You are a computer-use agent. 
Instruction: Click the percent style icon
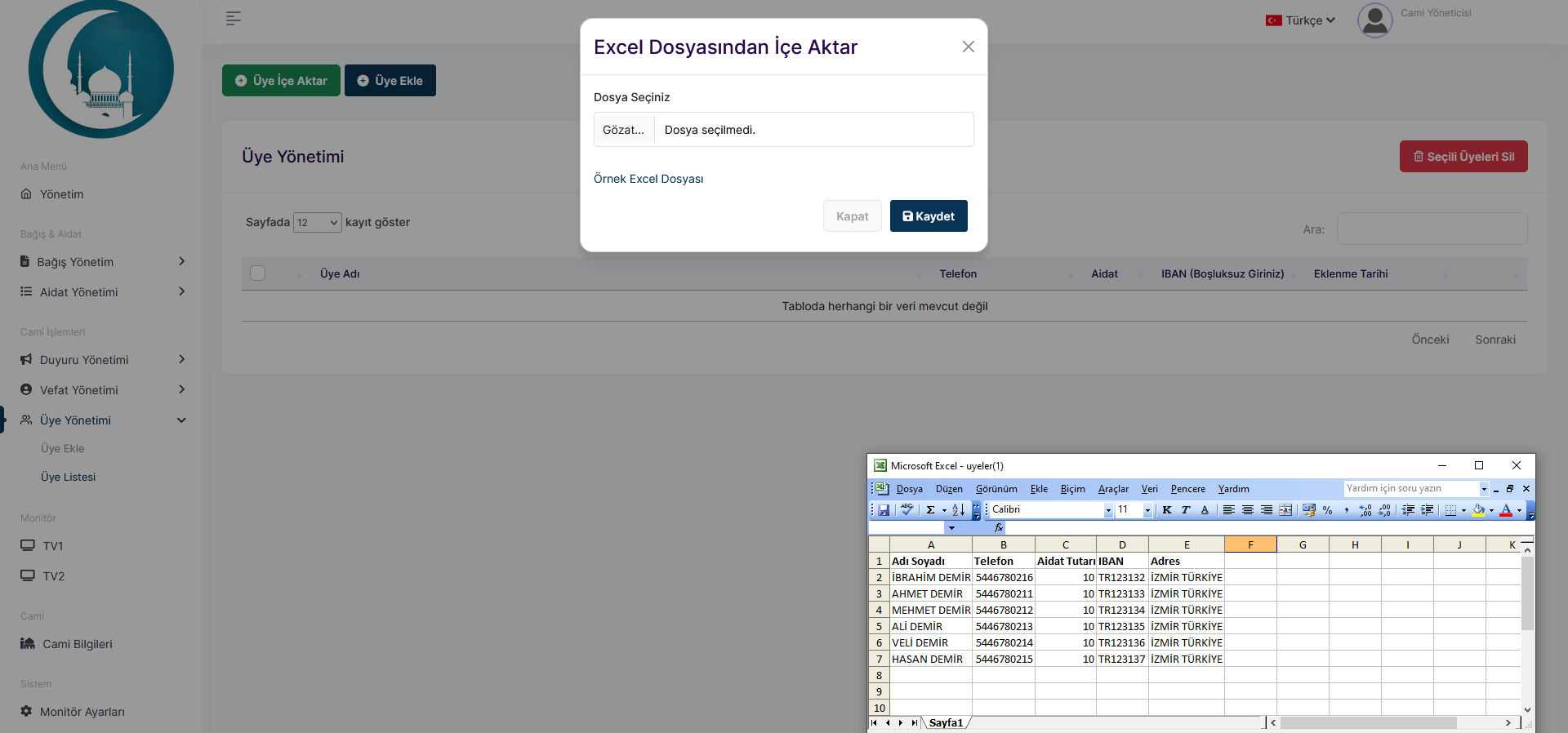(1327, 510)
